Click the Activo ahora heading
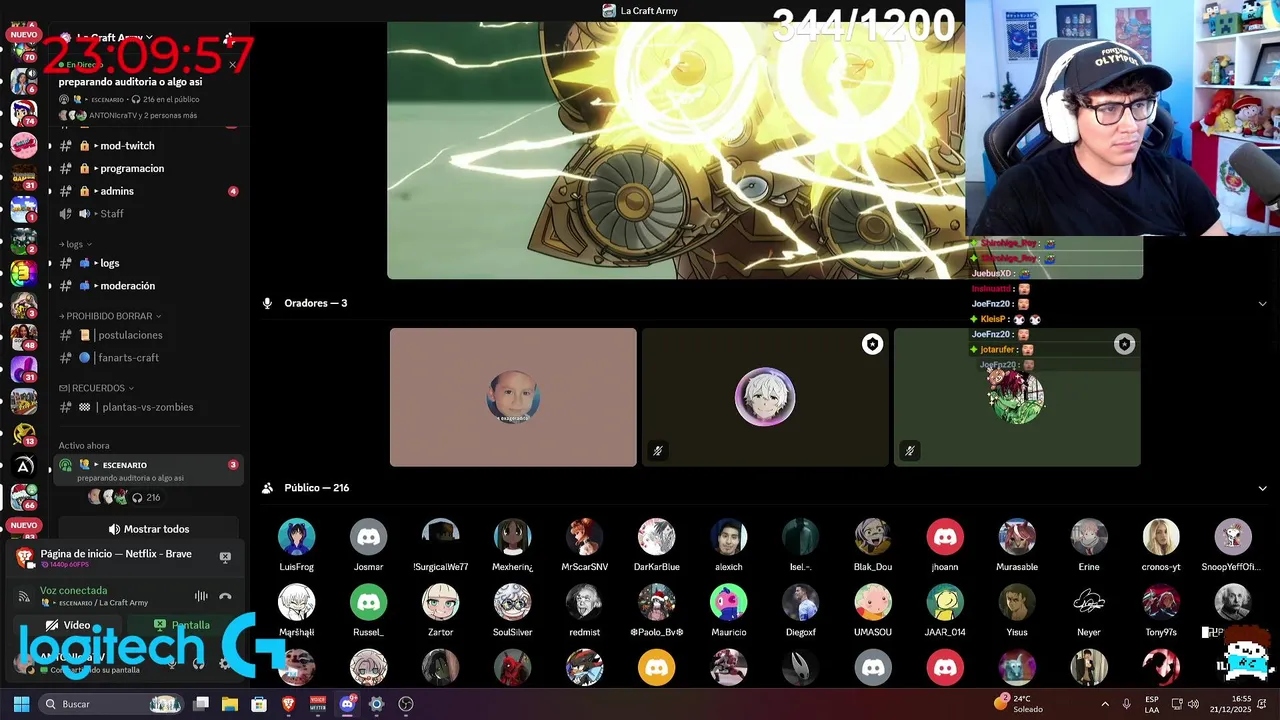1280x720 pixels. tap(84, 445)
